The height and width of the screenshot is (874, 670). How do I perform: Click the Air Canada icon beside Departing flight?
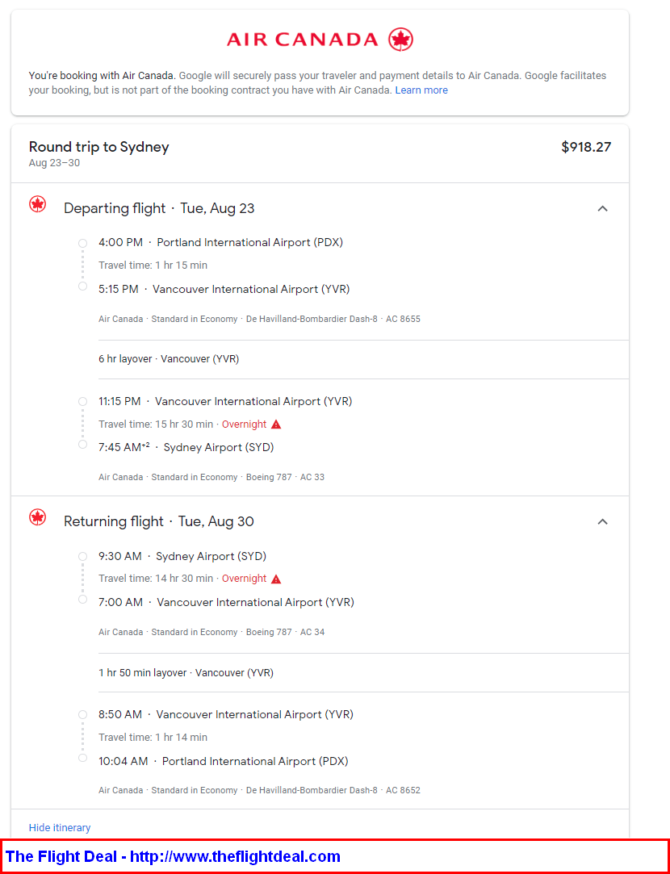[37, 204]
